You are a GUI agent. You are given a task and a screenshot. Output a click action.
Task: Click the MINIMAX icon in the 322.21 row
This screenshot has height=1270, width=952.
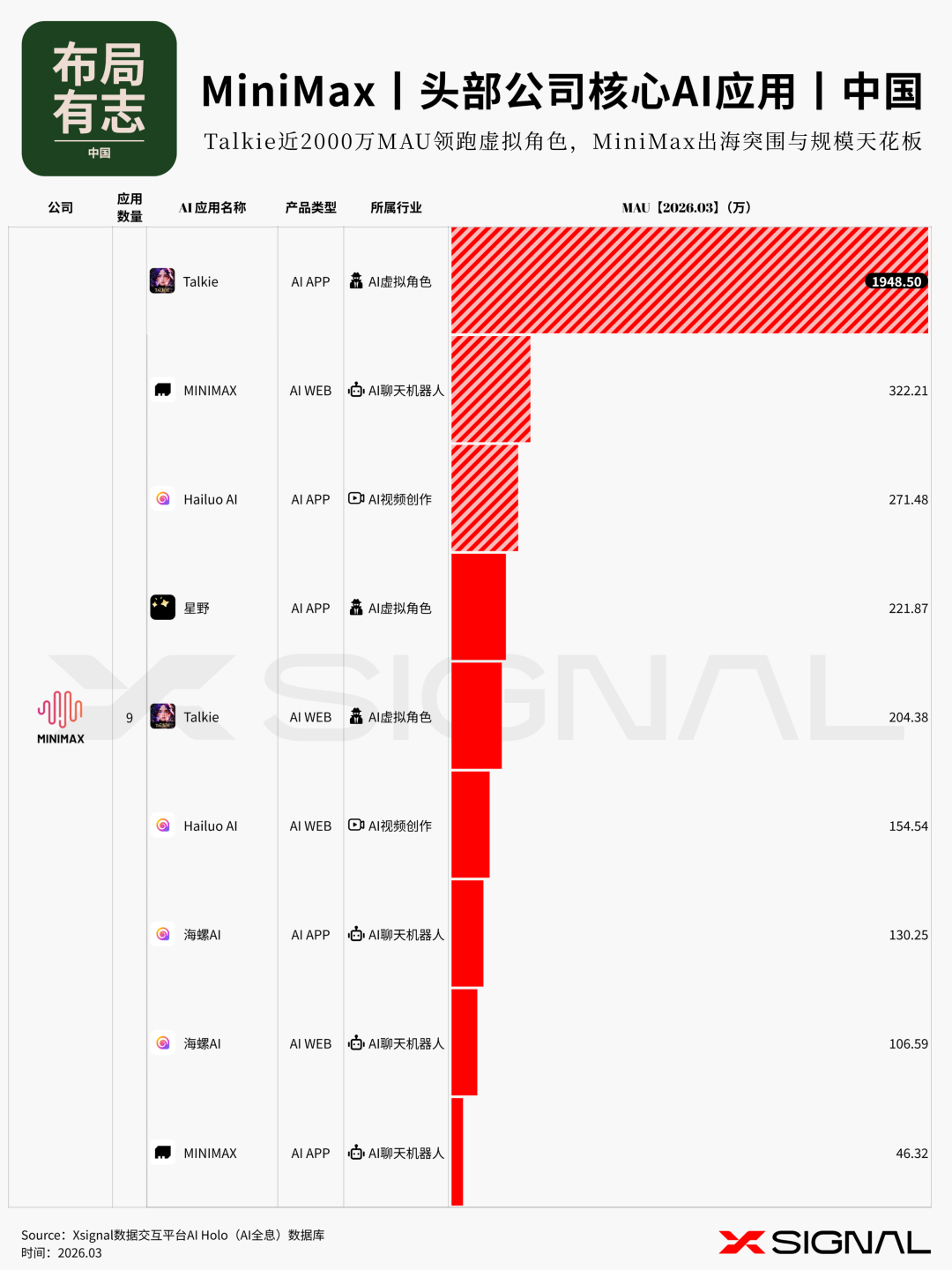[x=163, y=390]
